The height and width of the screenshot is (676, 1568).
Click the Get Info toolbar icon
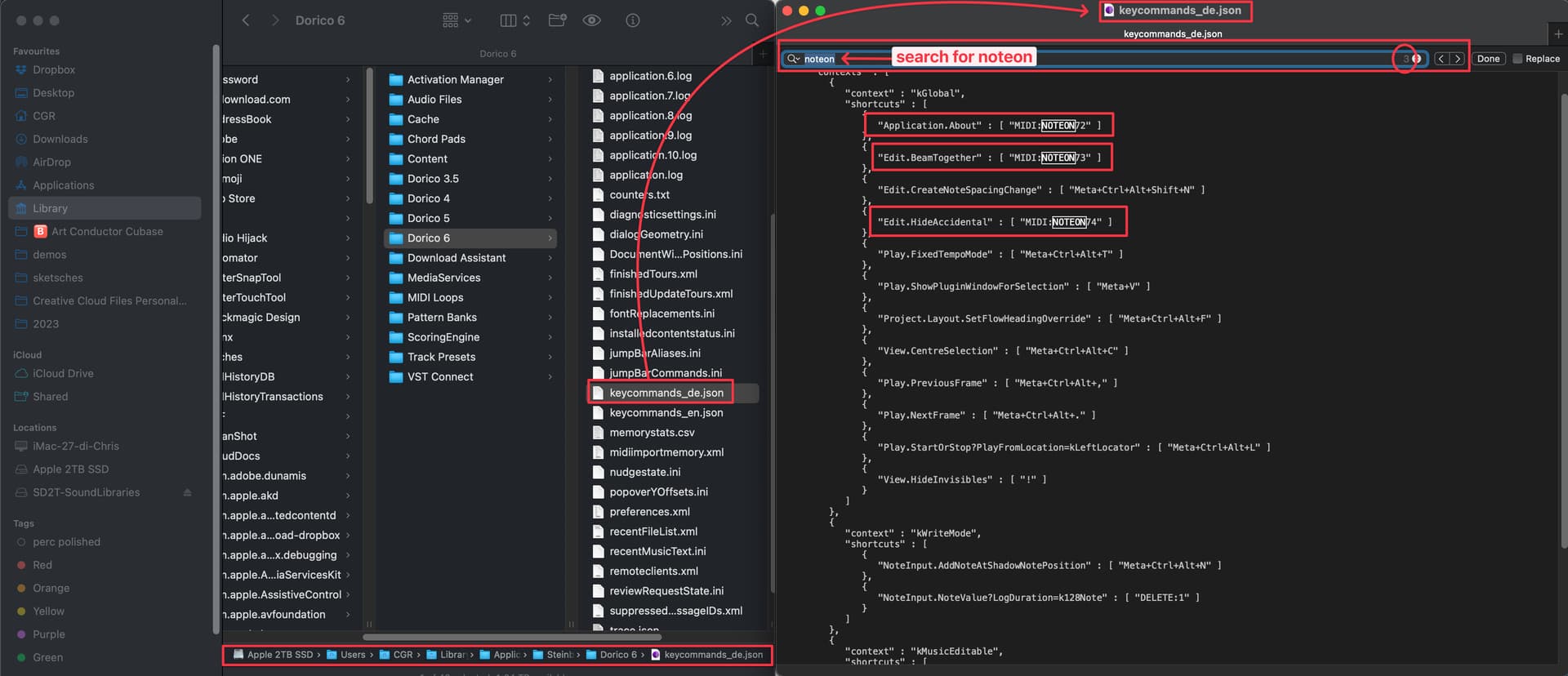coord(633,20)
